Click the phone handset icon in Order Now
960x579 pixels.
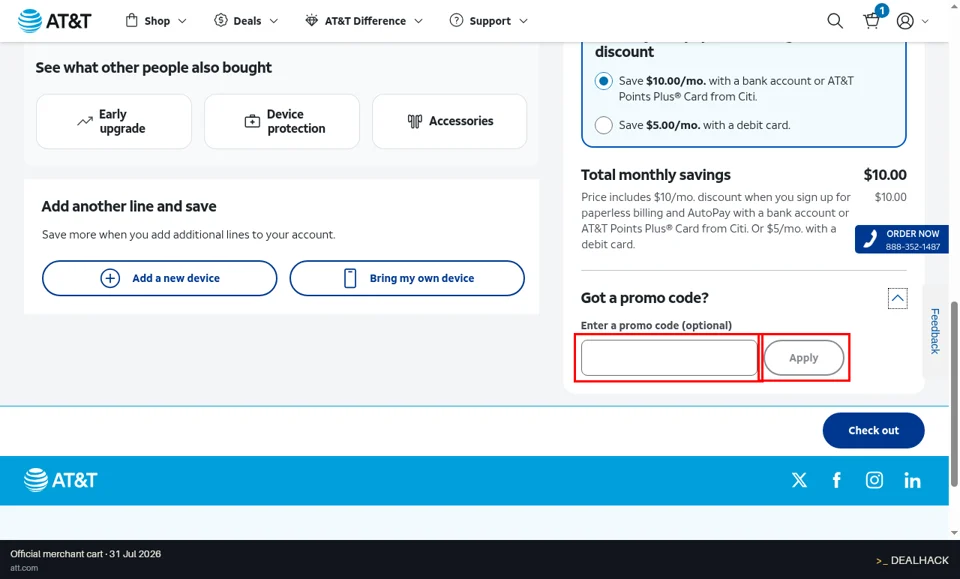(x=870, y=239)
